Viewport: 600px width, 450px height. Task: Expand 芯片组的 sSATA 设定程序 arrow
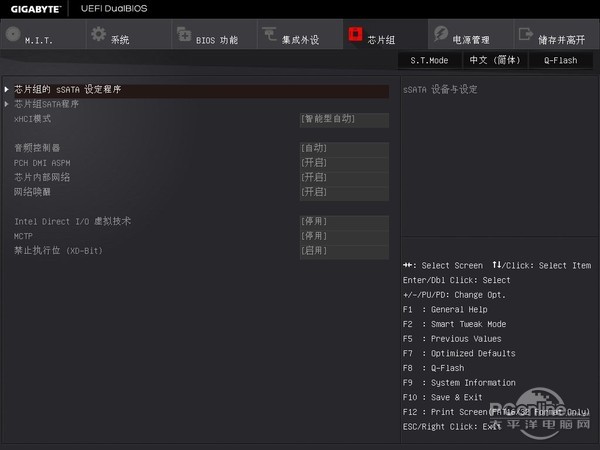pos(7,89)
